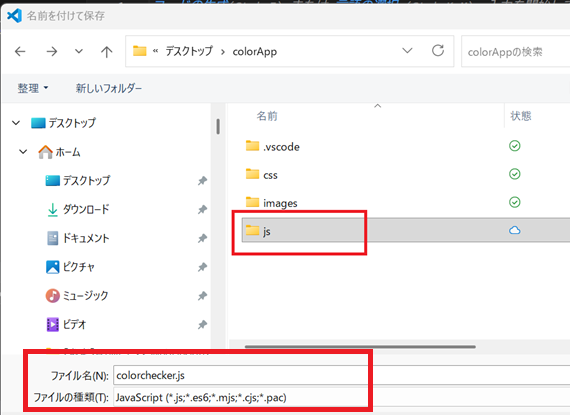The width and height of the screenshot is (570, 415).
Task: Click the synced check status of css
Action: [514, 174]
